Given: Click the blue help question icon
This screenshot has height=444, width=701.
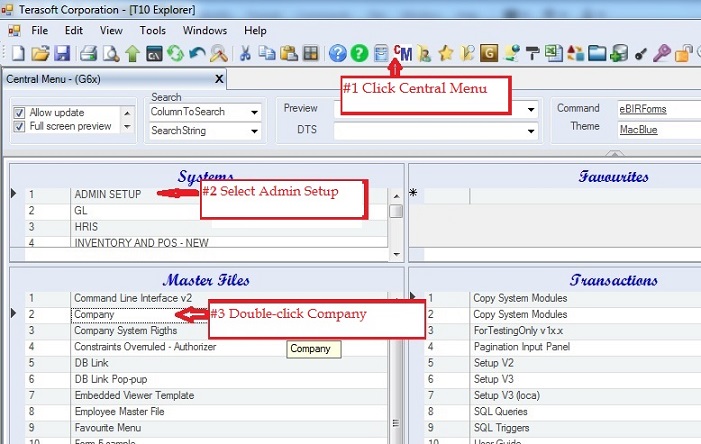Looking at the screenshot, I should (x=338, y=54).
